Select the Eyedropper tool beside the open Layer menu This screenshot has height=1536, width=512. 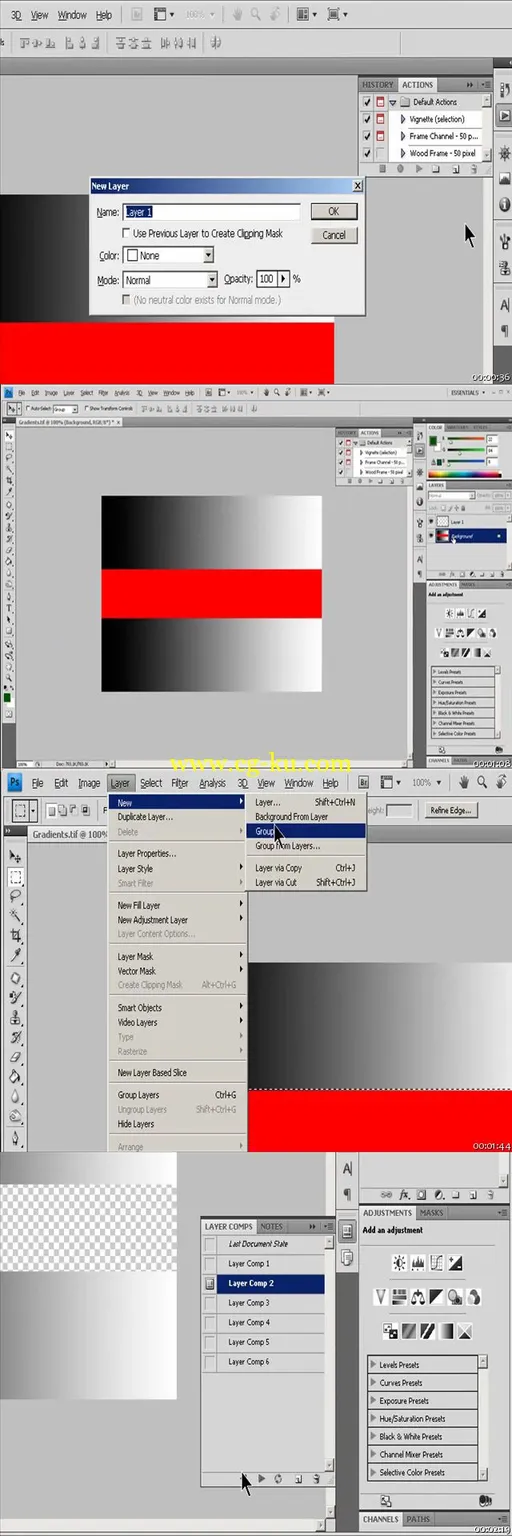(15, 956)
